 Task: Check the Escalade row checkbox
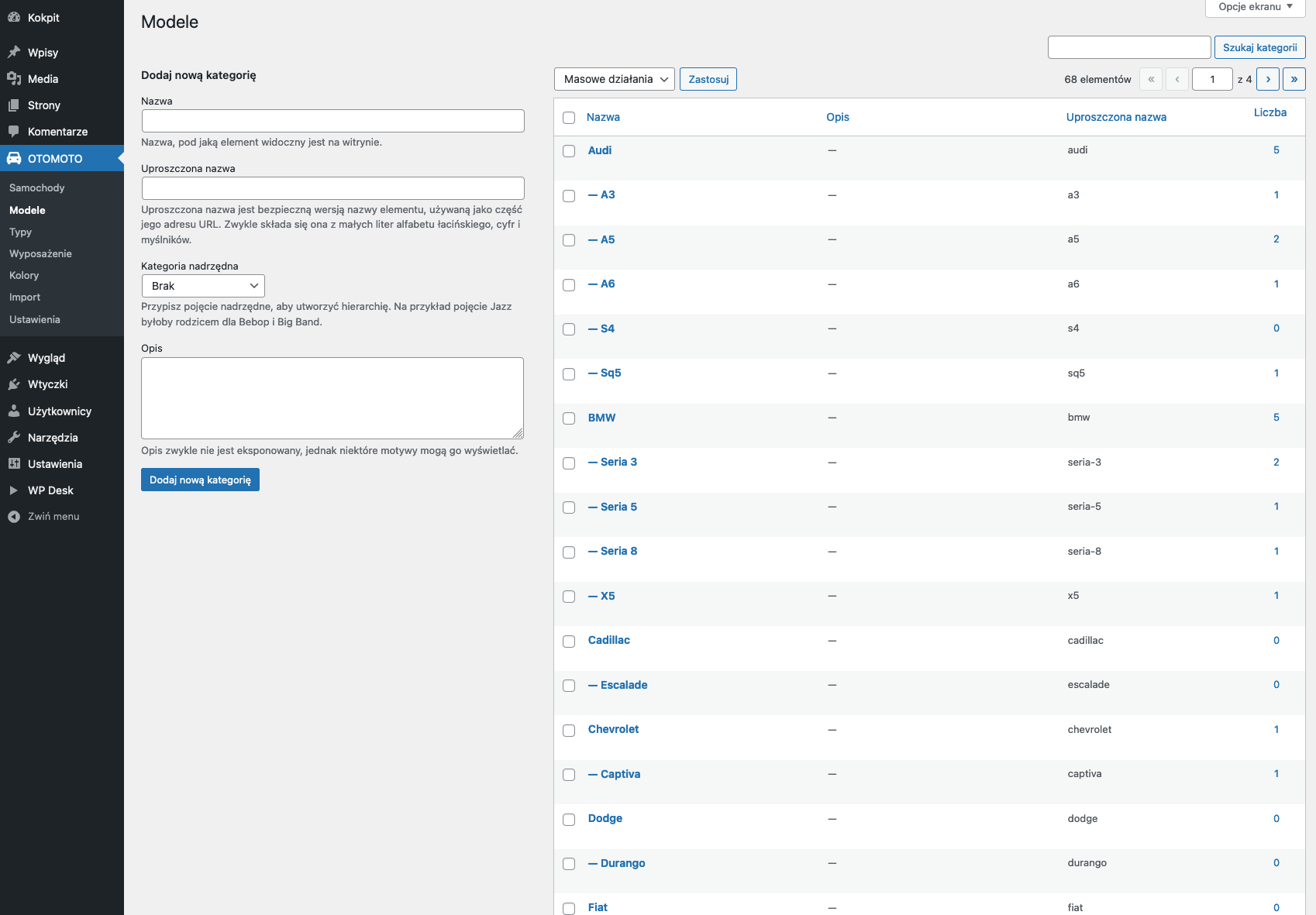(x=569, y=686)
